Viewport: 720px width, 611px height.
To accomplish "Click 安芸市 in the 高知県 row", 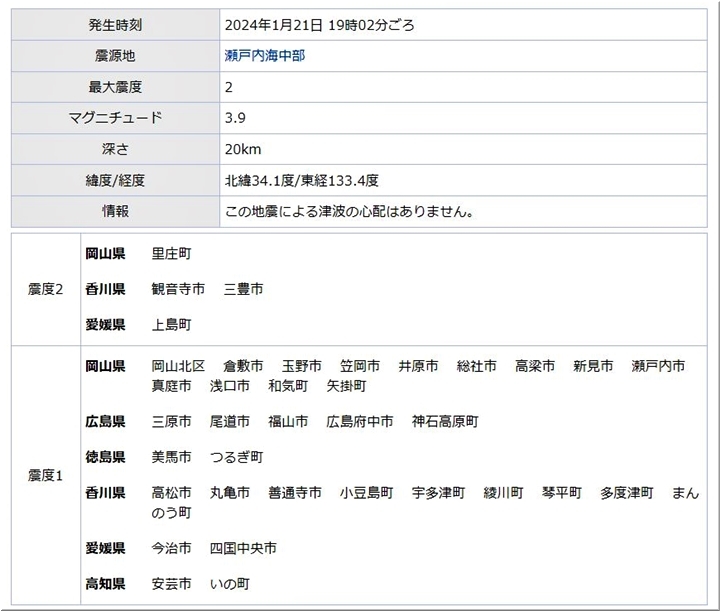I will tap(171, 583).
